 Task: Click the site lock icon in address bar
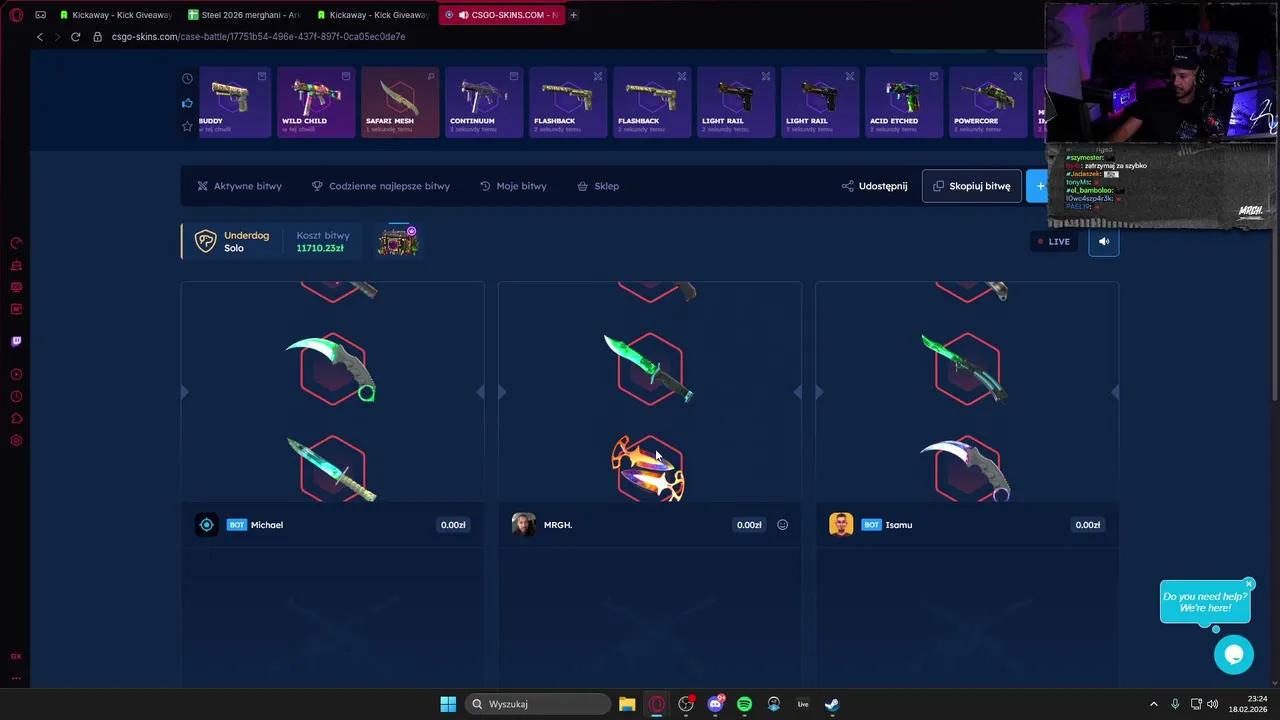[x=97, y=37]
